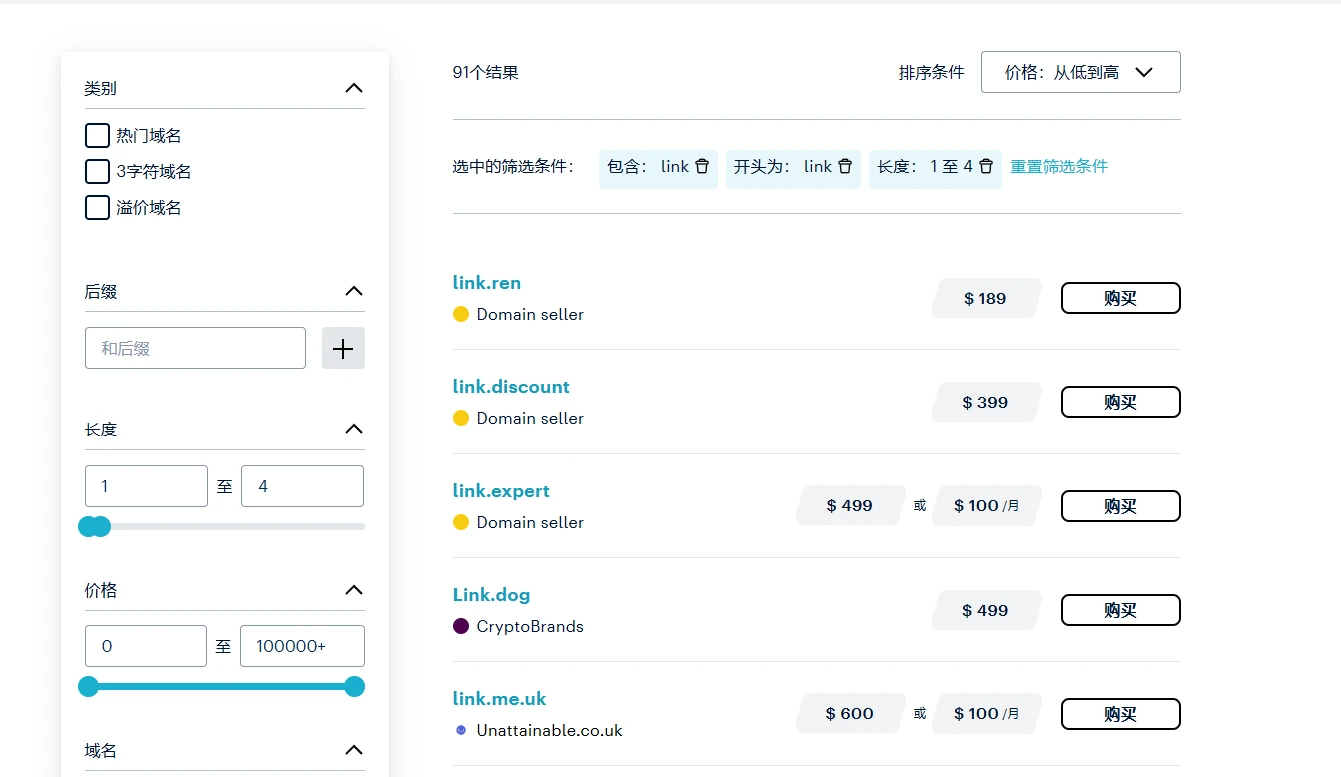Viewport: 1341px width, 777px height.
Task: Toggle the 溢价域名 checkbox
Action: click(97, 208)
